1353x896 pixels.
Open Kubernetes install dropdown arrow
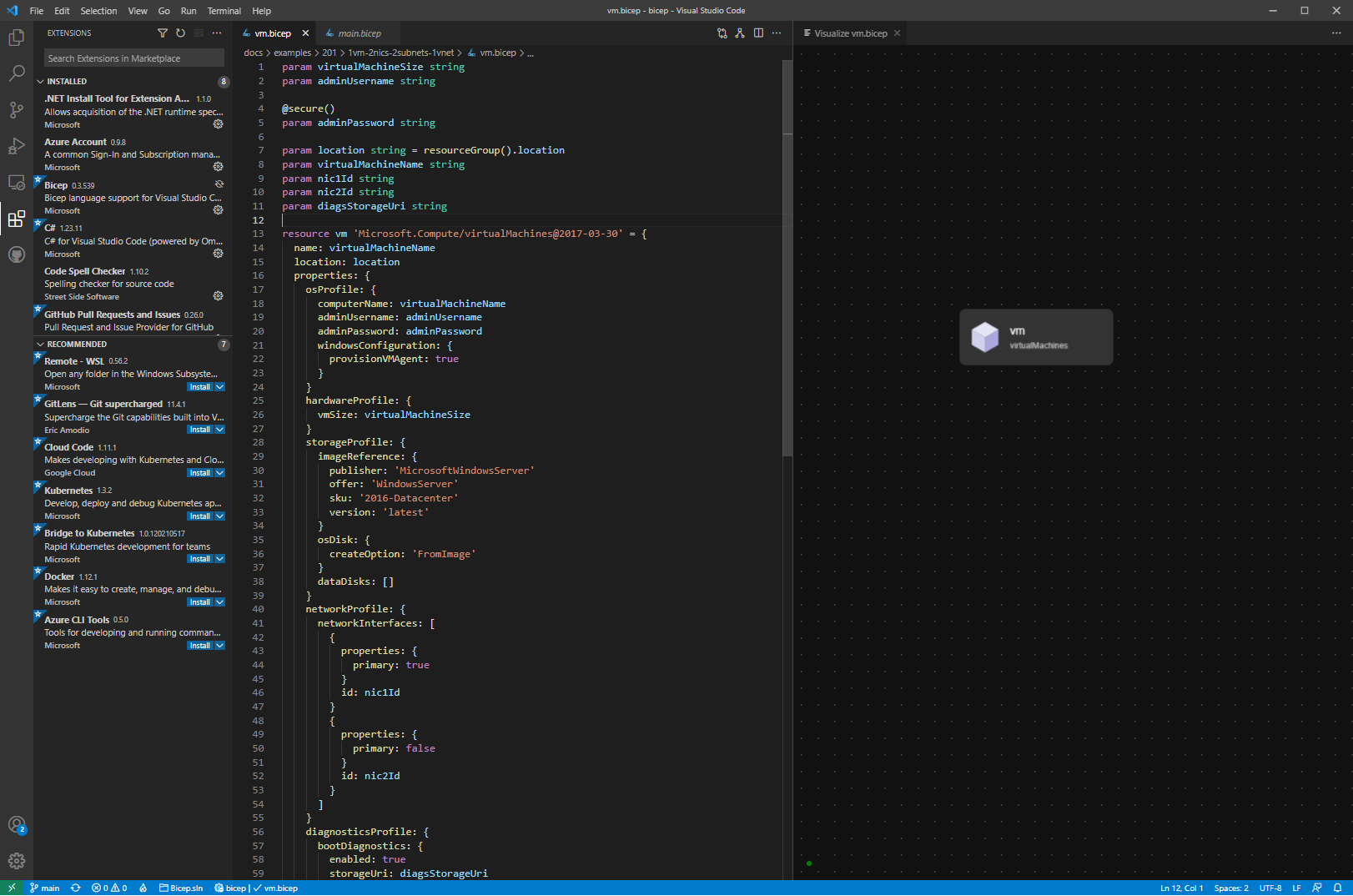click(x=220, y=516)
